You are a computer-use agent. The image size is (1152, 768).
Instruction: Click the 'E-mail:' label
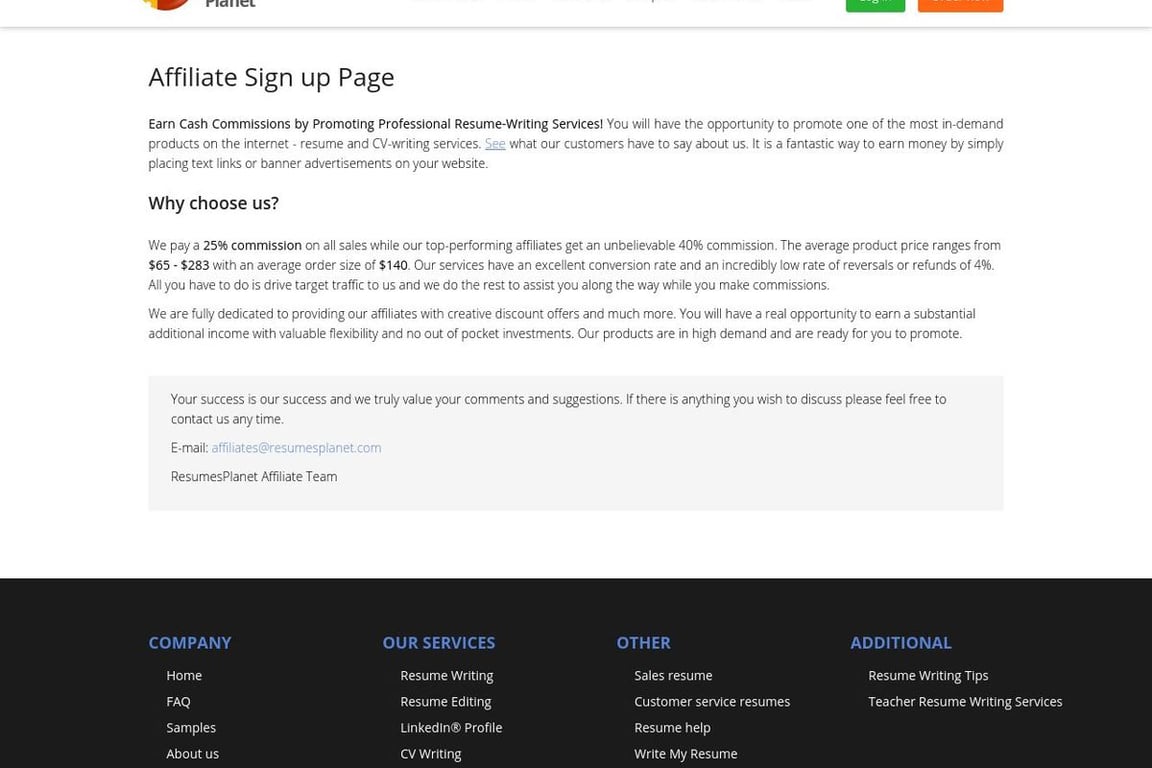click(x=190, y=448)
